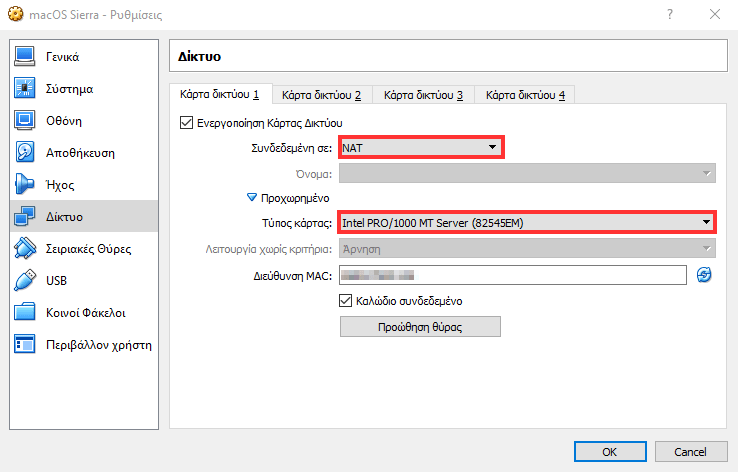Open the Κοινοί Φάκελοι folder icon
Screen dimensions: 738x472
tap(26, 313)
